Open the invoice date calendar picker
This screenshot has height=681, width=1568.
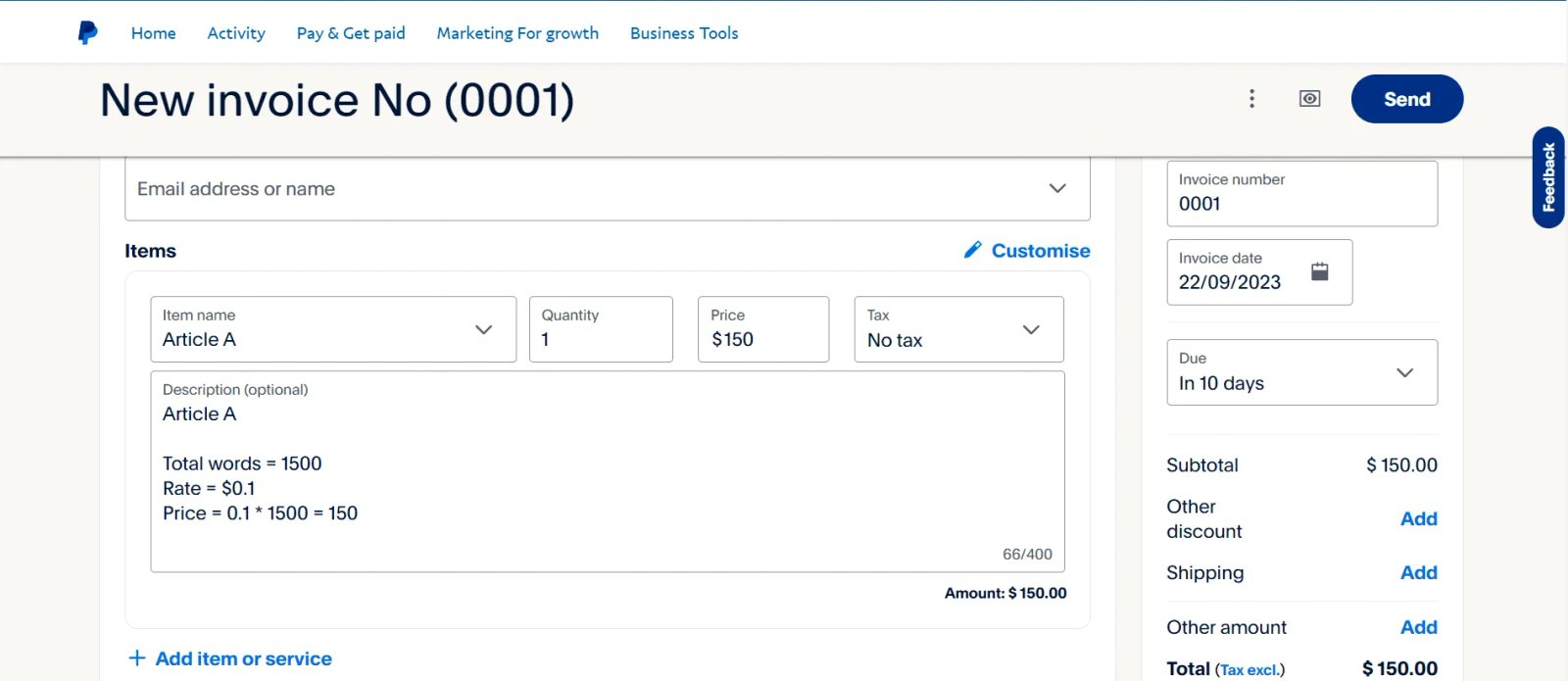[x=1319, y=271]
